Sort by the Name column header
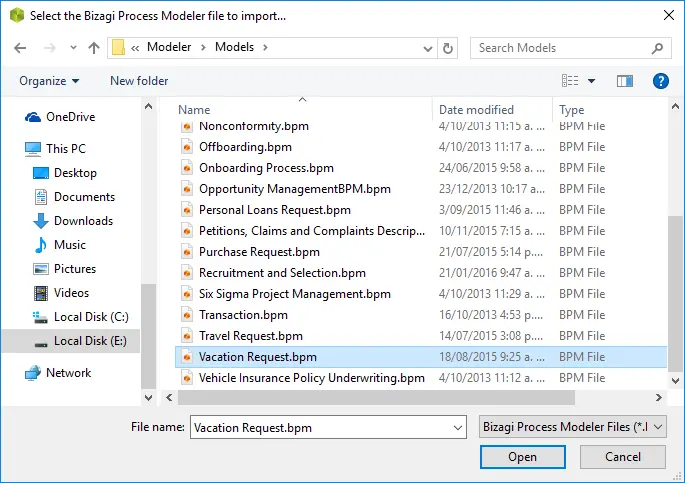The image size is (685, 483). click(194, 110)
